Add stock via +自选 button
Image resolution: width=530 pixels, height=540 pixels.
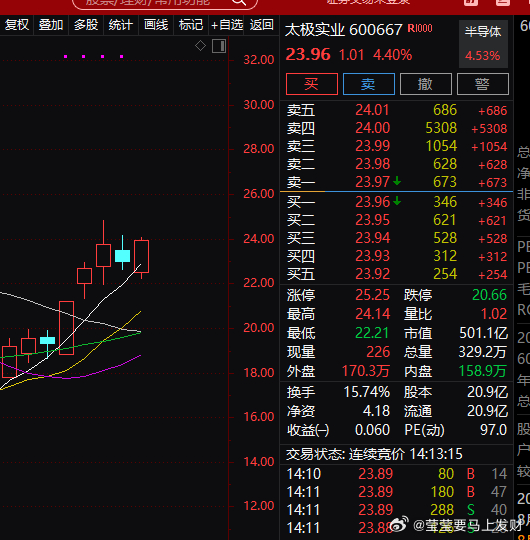pyautogui.click(x=227, y=25)
